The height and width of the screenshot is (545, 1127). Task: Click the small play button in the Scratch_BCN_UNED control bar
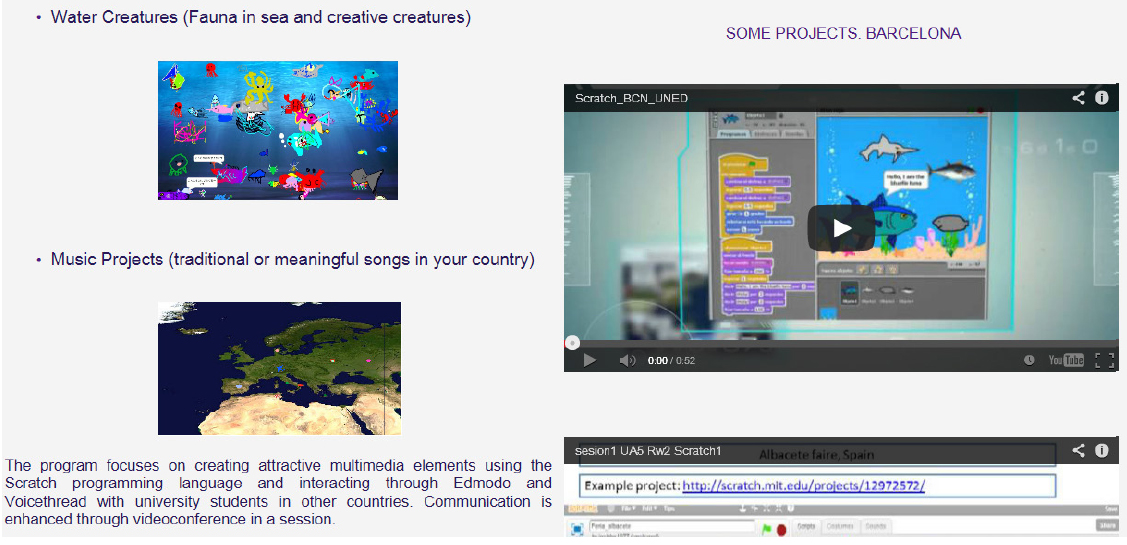tap(589, 360)
